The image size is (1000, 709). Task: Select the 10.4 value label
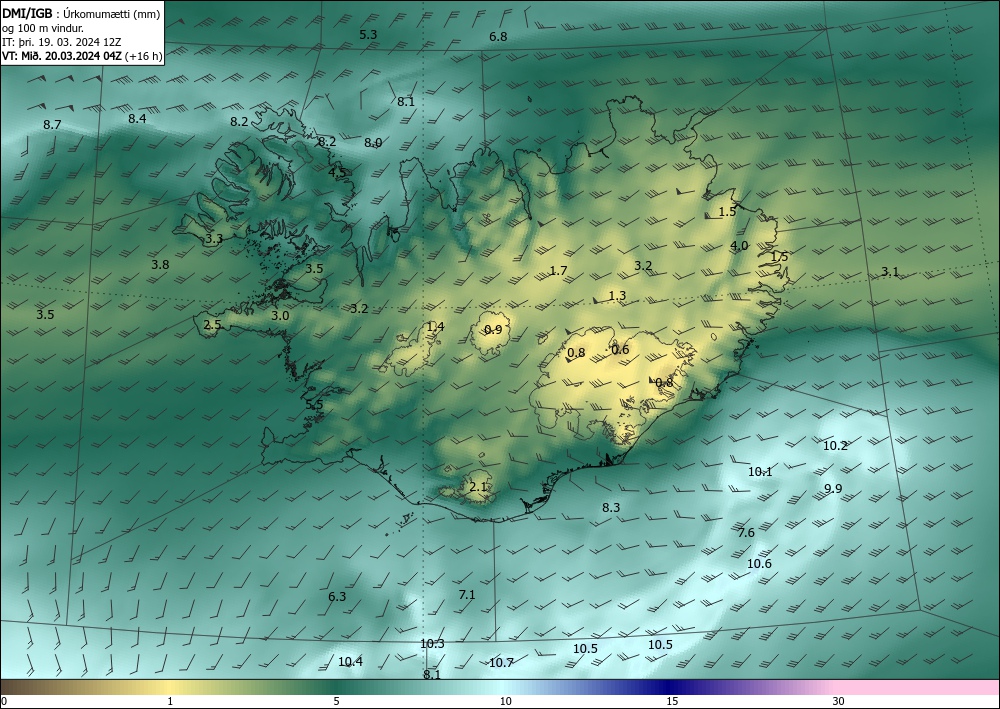coord(350,662)
